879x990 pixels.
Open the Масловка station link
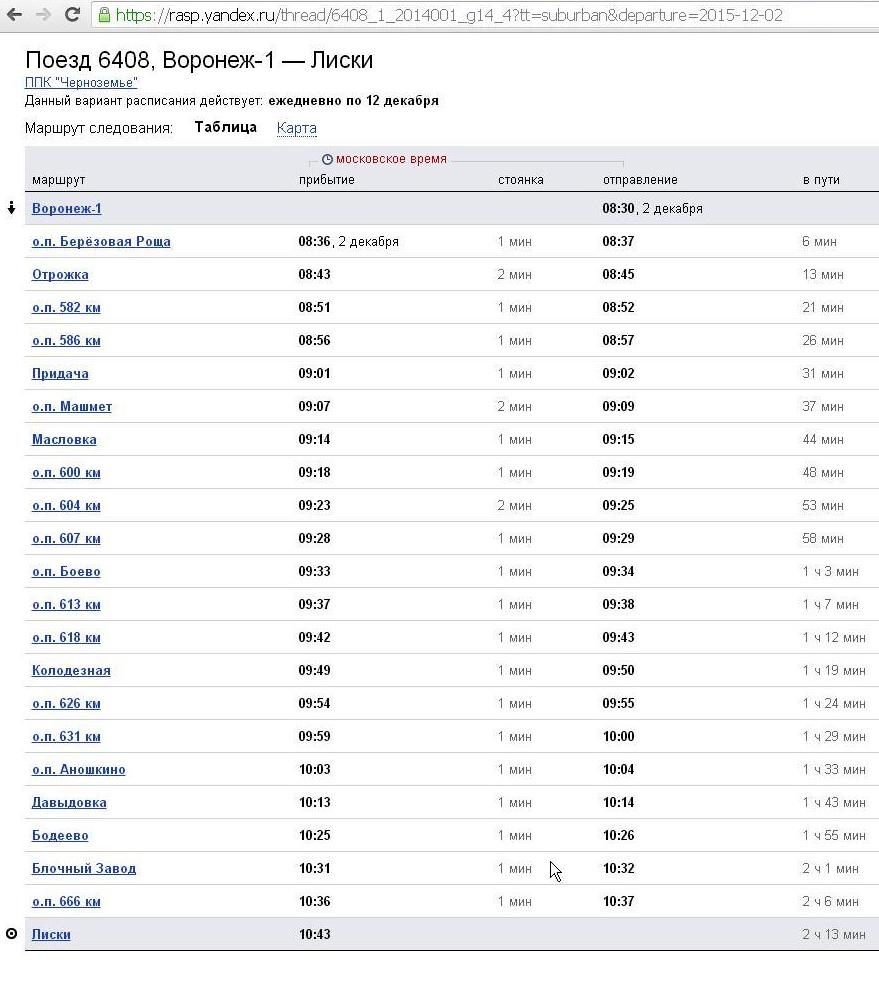coord(64,439)
